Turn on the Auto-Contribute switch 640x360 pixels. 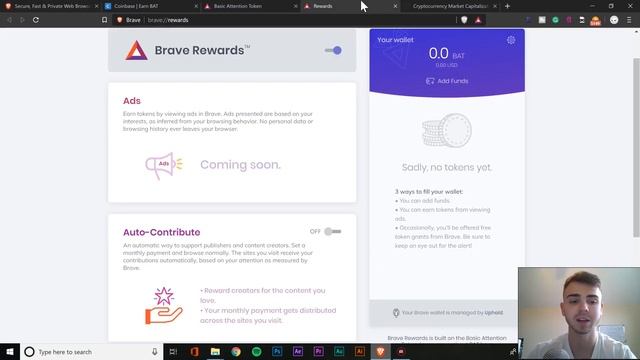[333, 231]
